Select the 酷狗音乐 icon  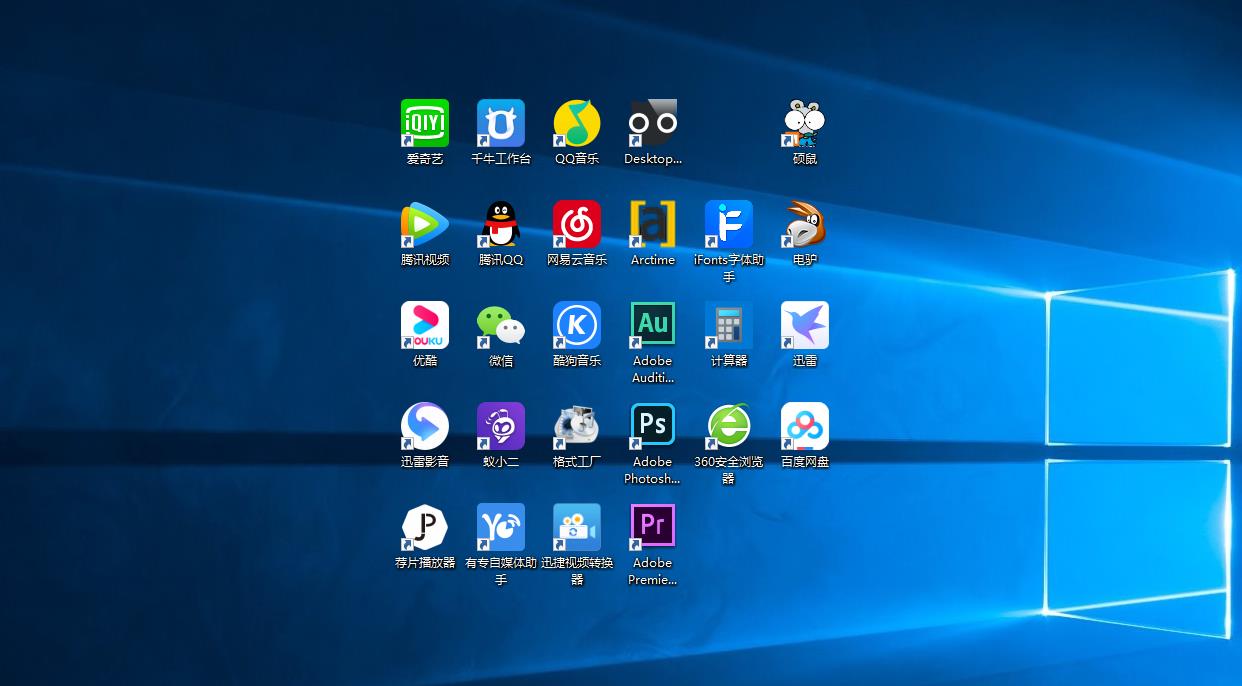[577, 325]
